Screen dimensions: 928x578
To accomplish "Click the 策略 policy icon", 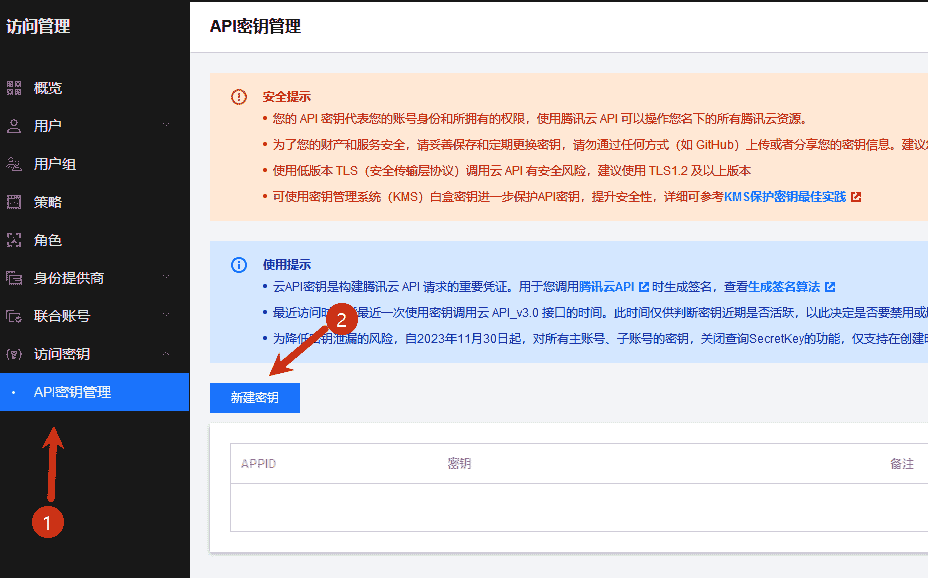I will click(14, 202).
